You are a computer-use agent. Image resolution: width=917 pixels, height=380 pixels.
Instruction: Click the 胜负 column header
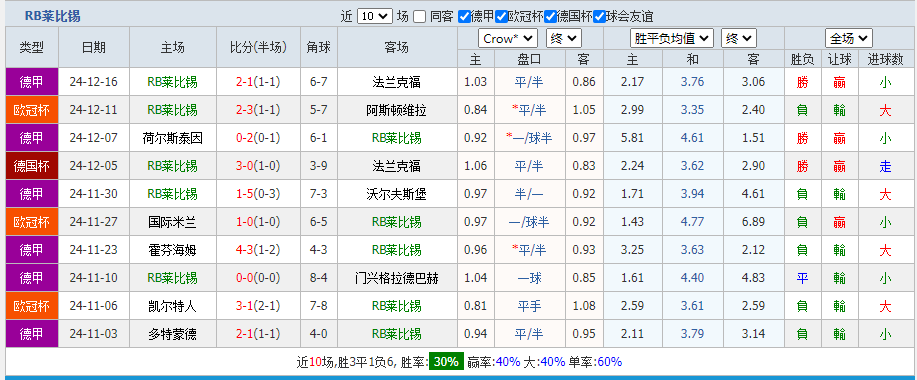pos(802,59)
